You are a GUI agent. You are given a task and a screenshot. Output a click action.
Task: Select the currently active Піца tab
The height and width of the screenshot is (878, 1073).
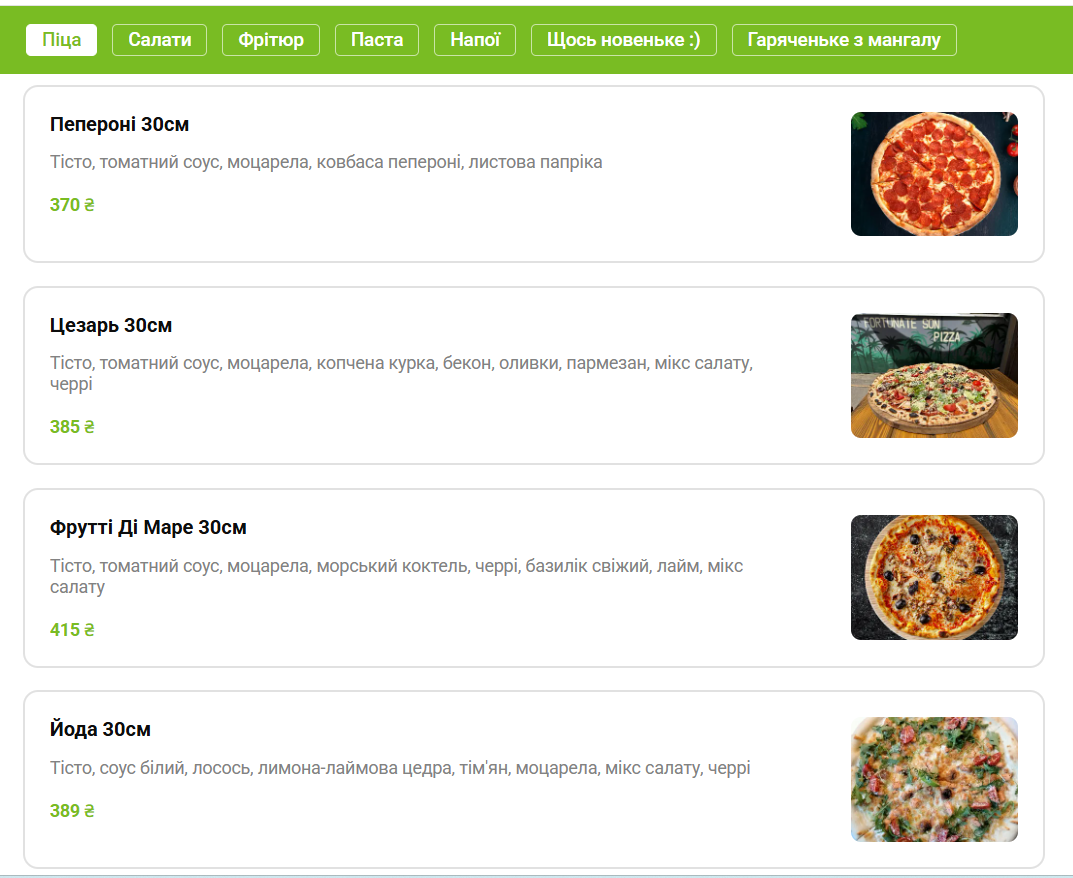point(61,41)
